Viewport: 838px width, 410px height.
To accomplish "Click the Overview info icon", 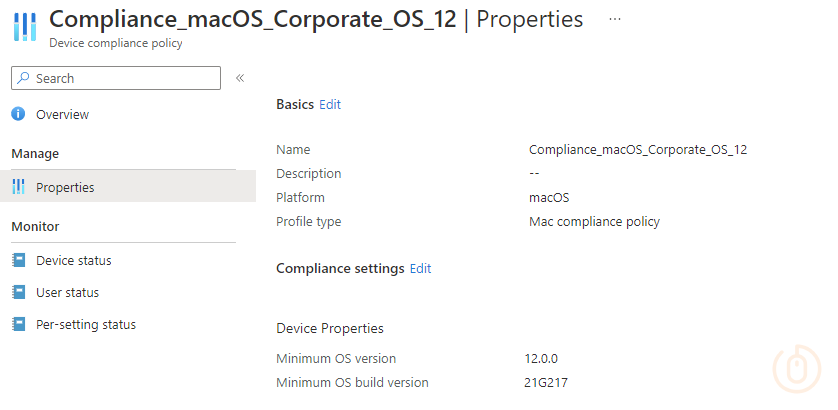I will point(18,115).
